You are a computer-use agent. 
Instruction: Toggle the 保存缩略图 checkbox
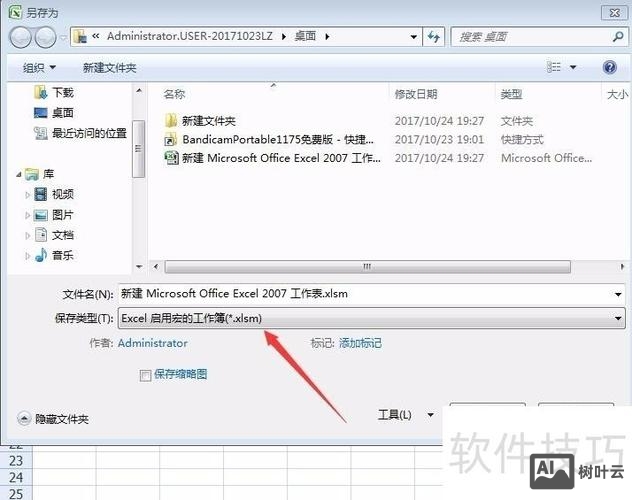coord(146,374)
